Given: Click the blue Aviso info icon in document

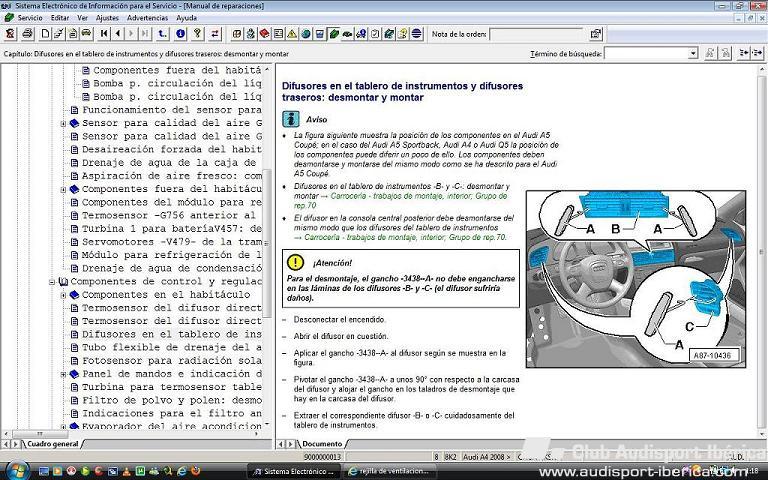Looking at the screenshot, I should [x=290, y=119].
